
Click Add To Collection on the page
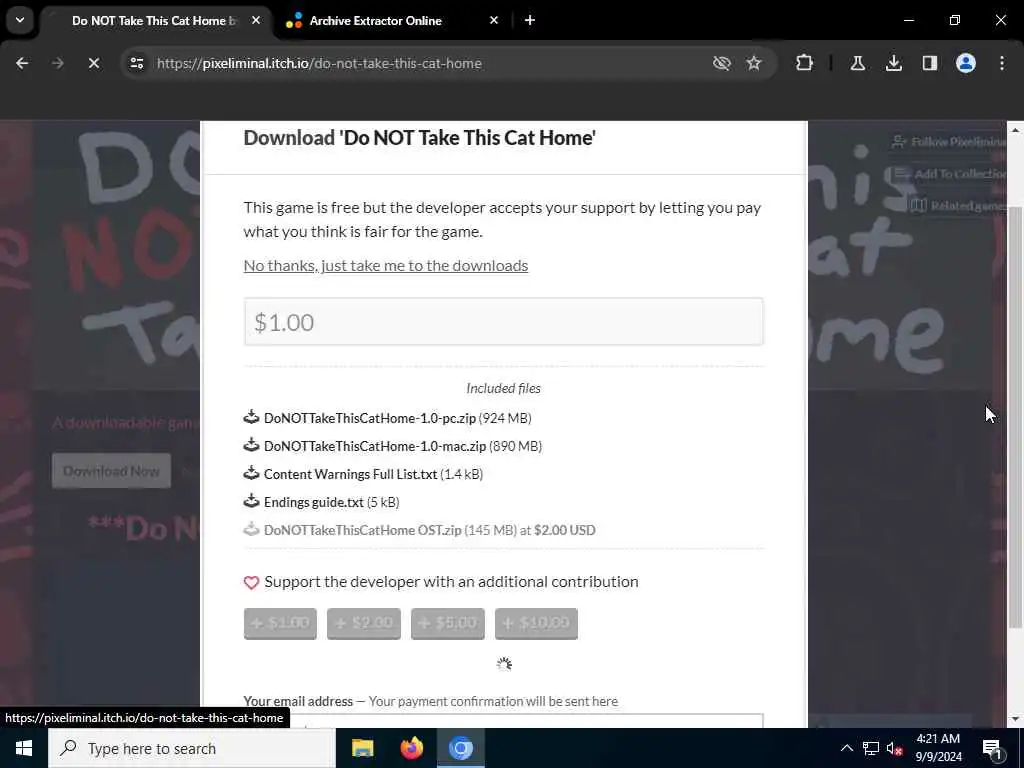pyautogui.click(x=948, y=174)
